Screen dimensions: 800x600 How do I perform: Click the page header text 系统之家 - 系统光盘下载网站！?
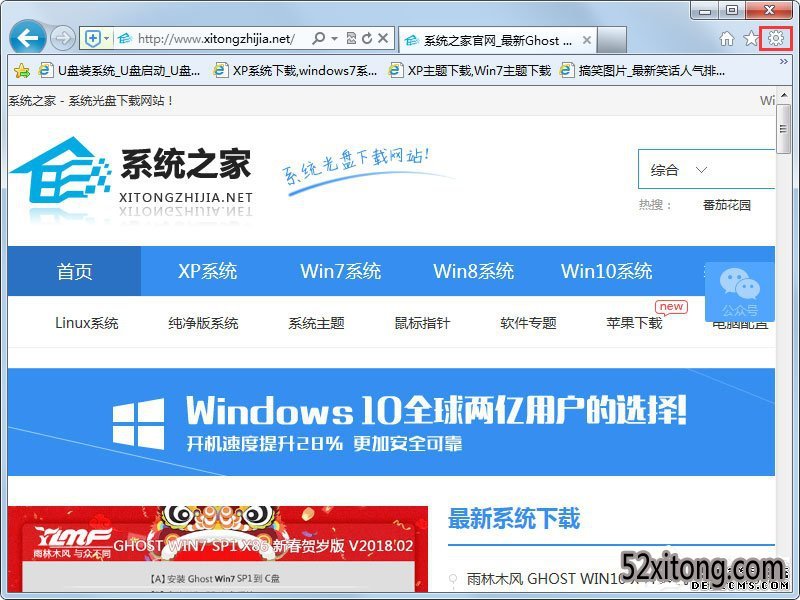tap(91, 101)
